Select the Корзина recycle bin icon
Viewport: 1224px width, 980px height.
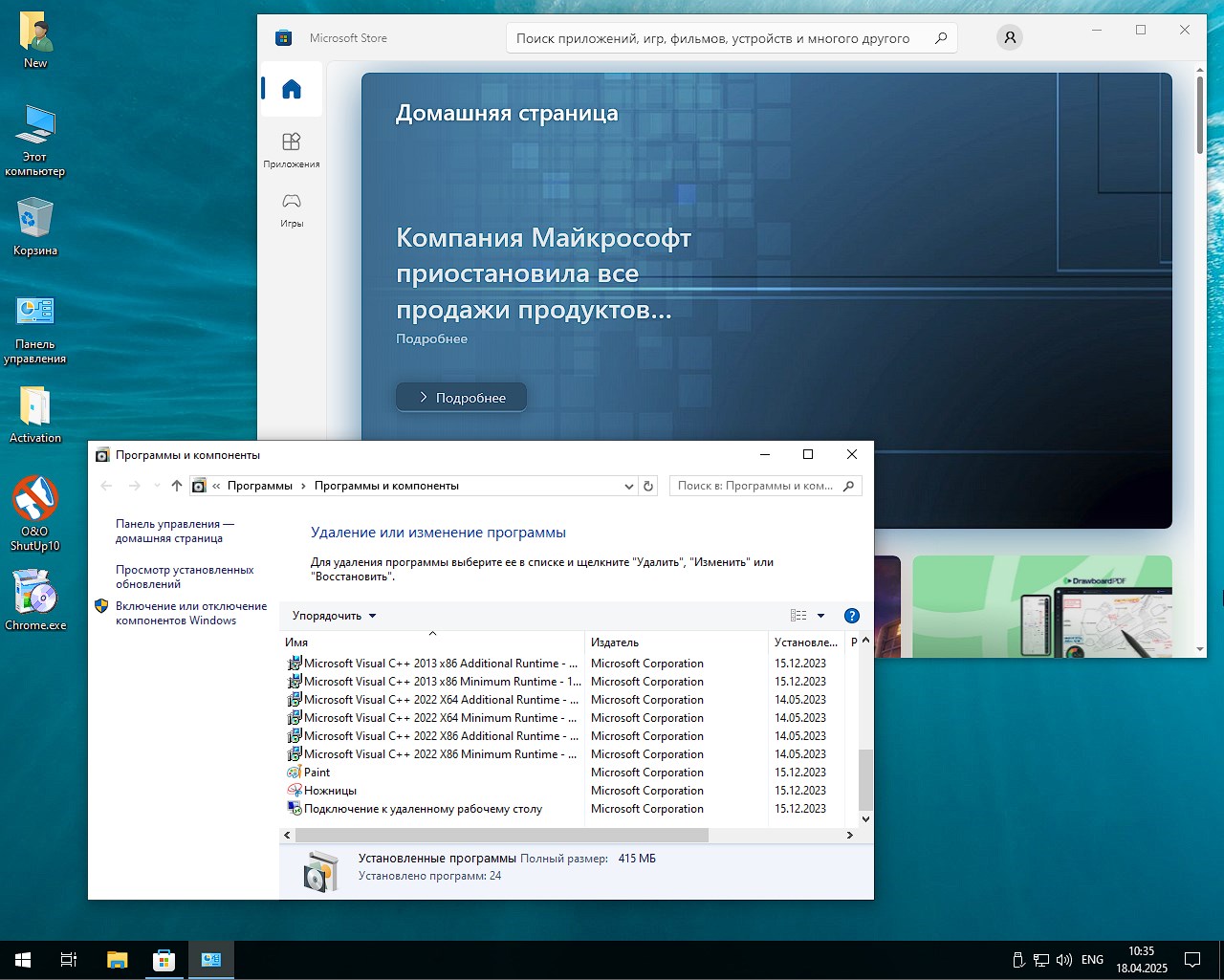(35, 227)
